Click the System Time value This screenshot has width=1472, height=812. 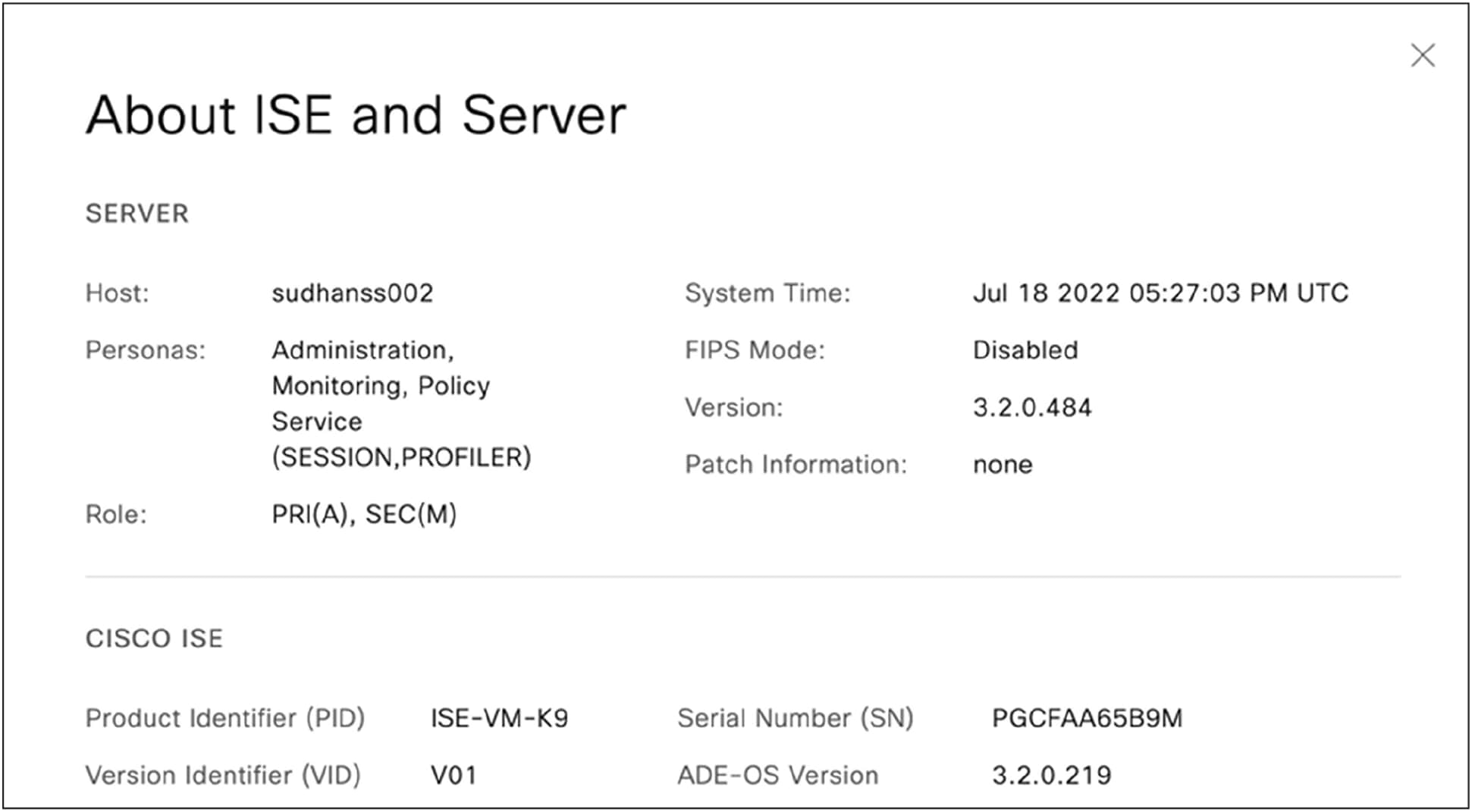coord(1160,293)
